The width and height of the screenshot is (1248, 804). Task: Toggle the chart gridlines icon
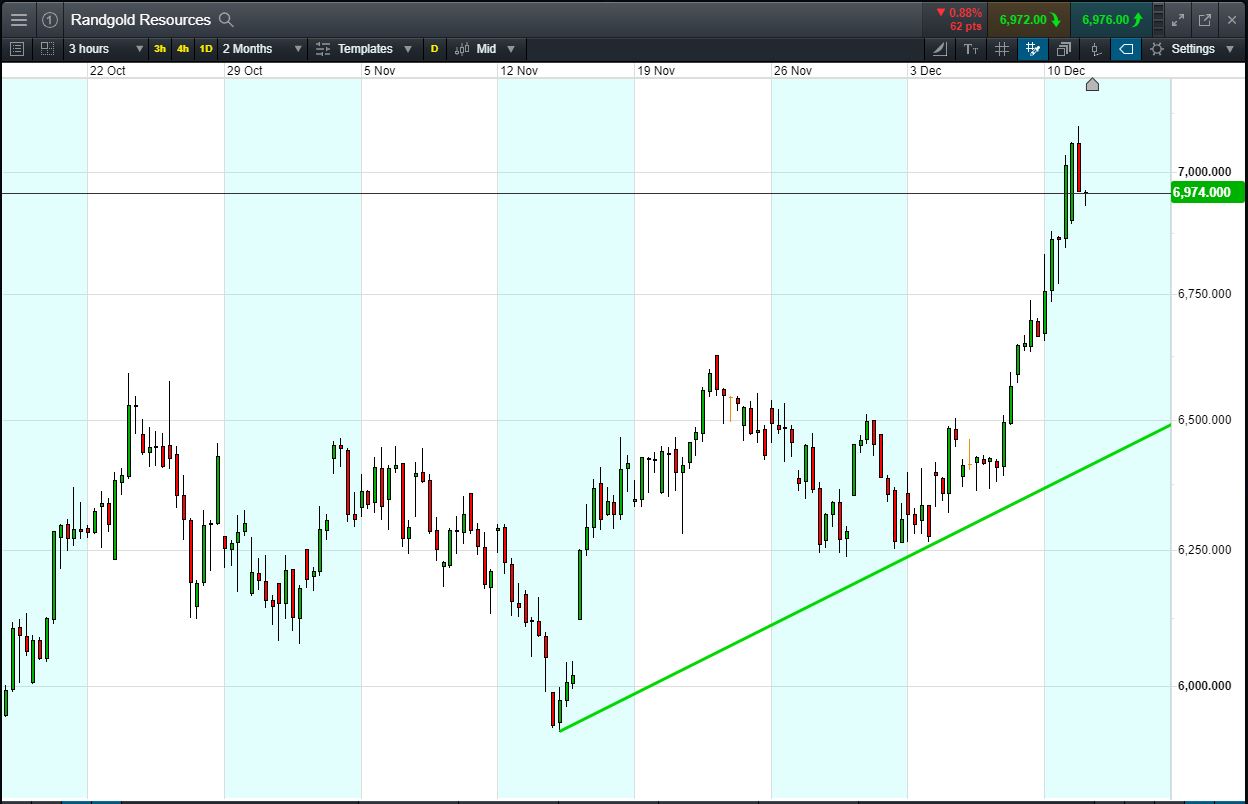click(x=1002, y=48)
